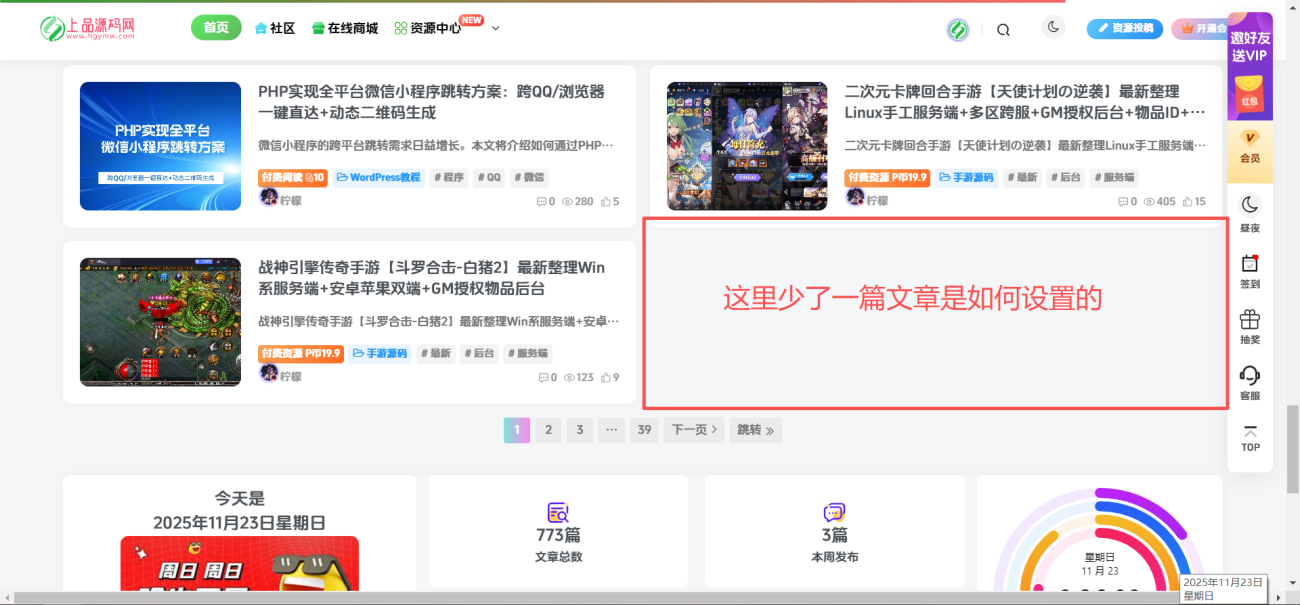The height and width of the screenshot is (605, 1300).
Task: Open the 社区 menu item
Action: (x=275, y=28)
